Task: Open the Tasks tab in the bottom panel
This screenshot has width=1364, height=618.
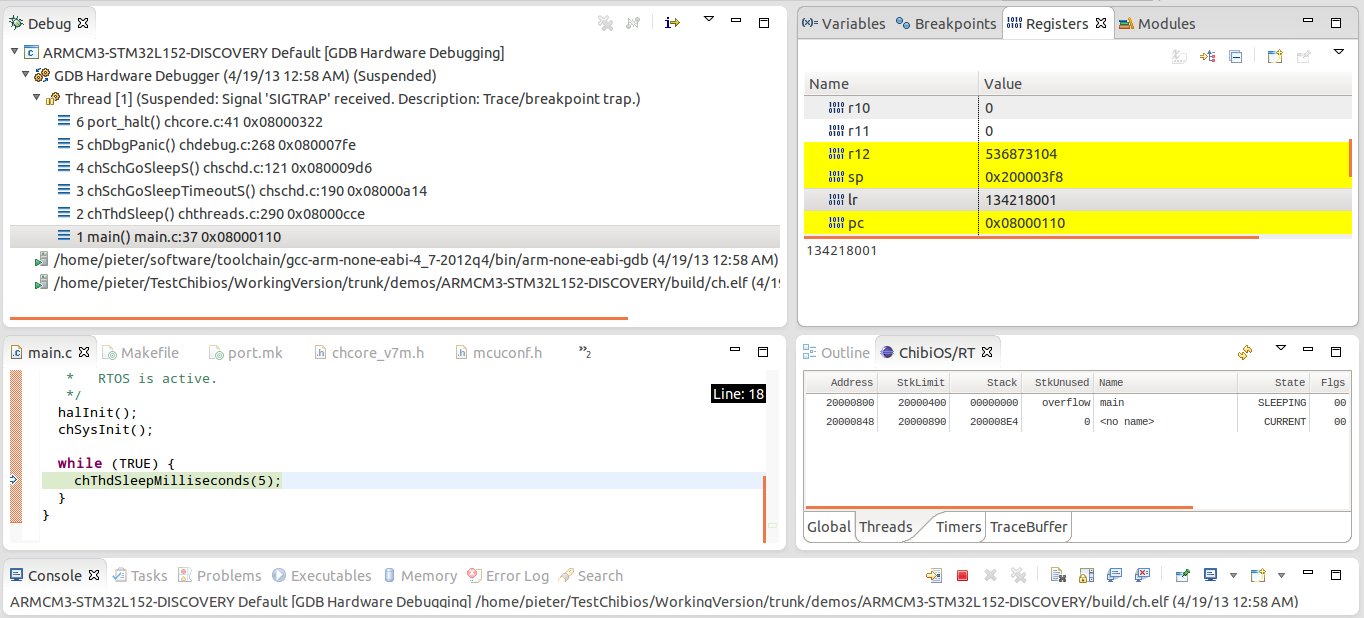Action: coord(139,575)
